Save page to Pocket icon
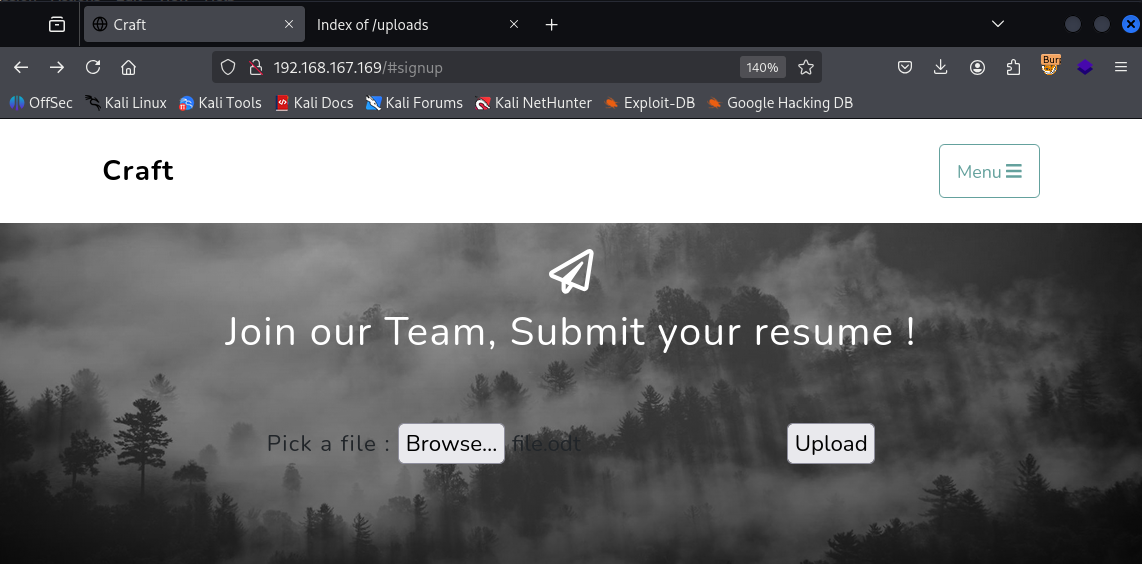The image size is (1142, 564). pyautogui.click(x=905, y=67)
